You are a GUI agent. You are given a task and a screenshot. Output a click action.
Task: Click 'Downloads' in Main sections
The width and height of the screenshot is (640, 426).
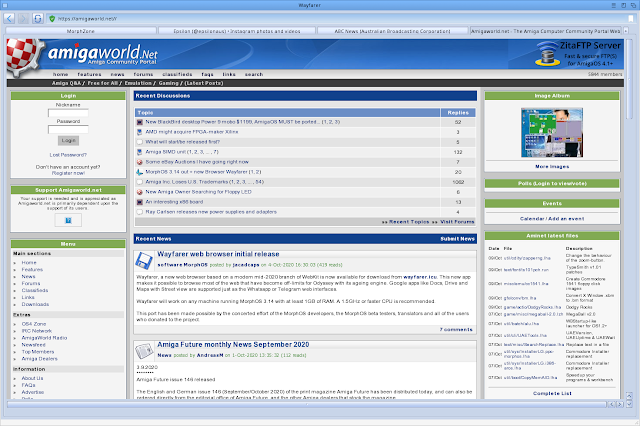[x=35, y=304]
